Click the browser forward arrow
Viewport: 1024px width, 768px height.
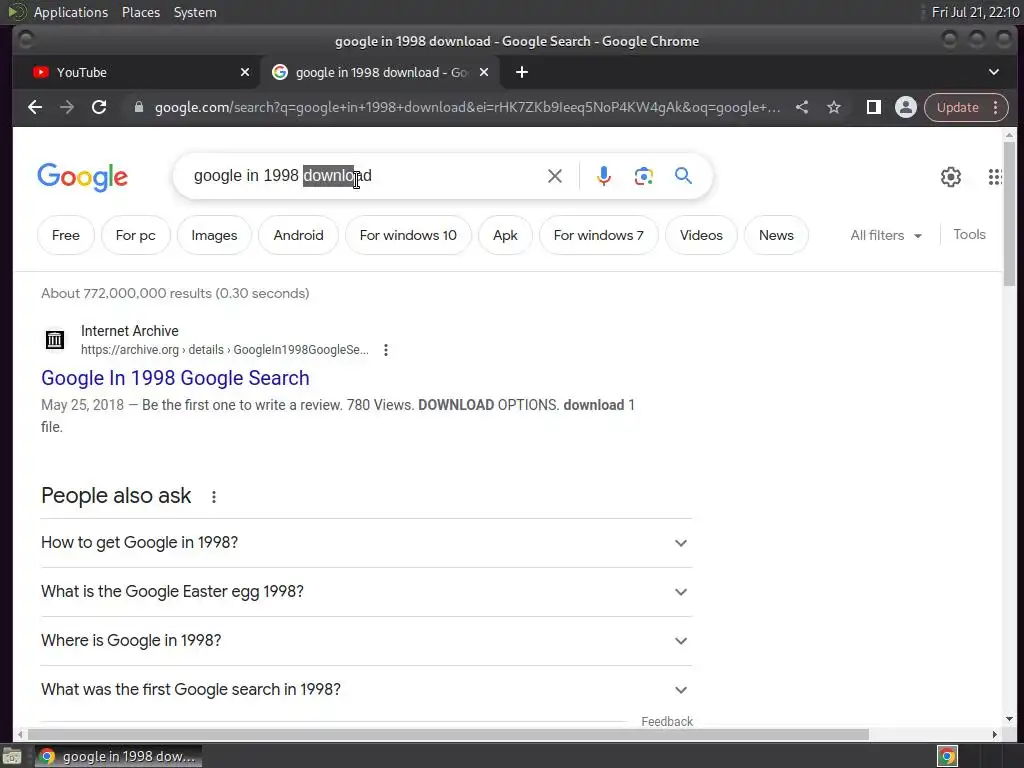coord(67,107)
